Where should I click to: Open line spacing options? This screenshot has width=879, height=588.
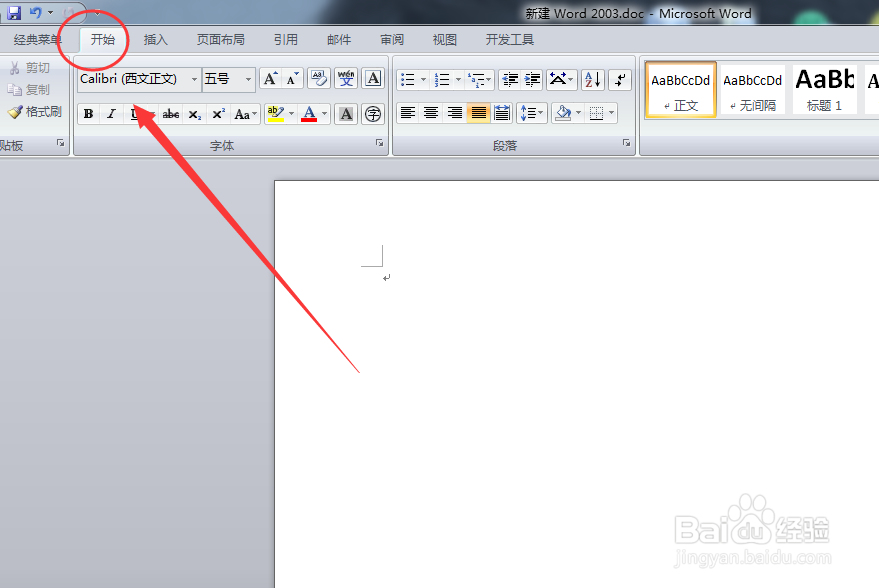click(531, 114)
